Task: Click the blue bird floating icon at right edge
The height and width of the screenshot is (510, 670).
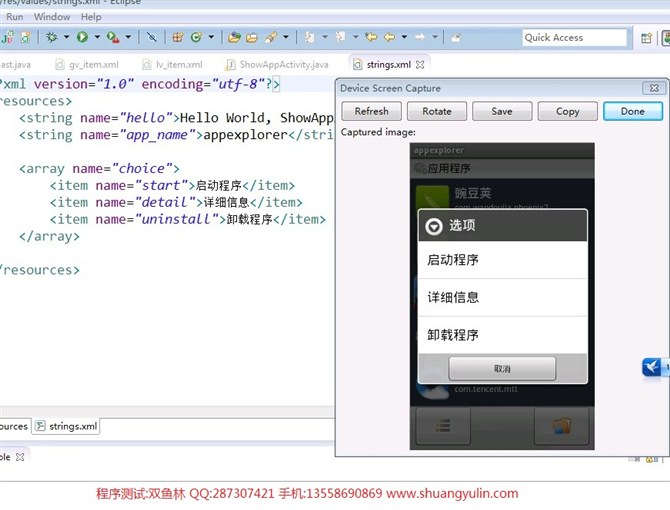Action: coord(652,367)
